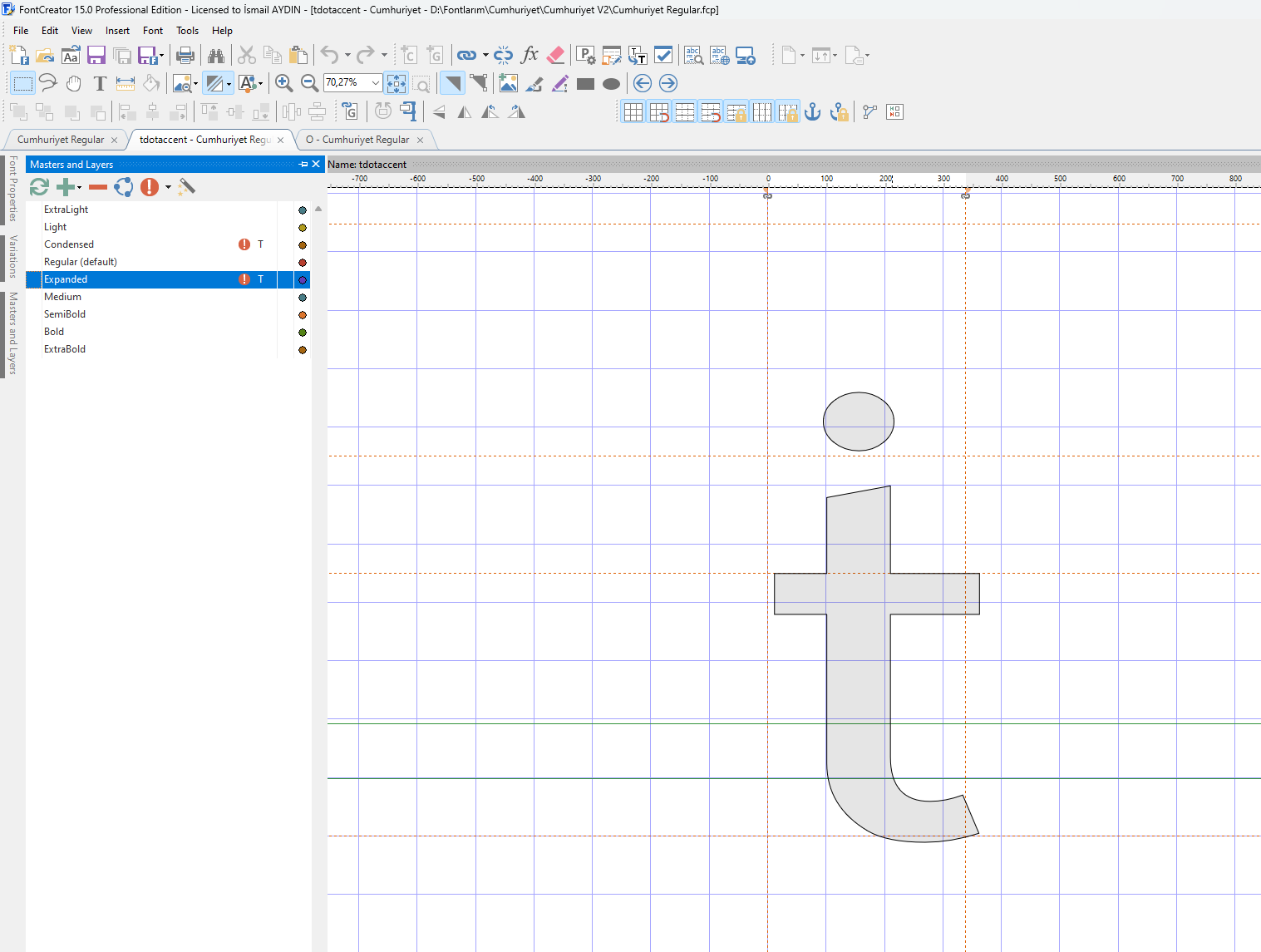
Task: Toggle the point mode tool
Action: tap(478, 83)
